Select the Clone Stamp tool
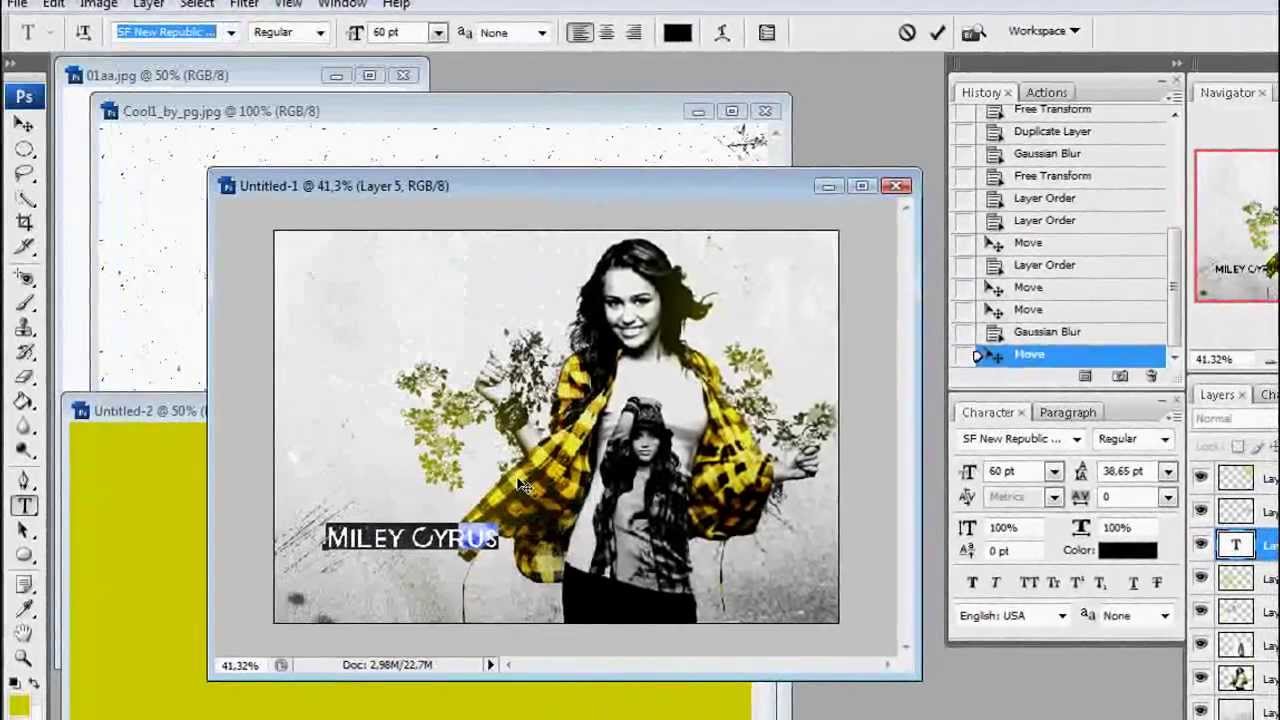This screenshot has height=720, width=1280. point(24,328)
